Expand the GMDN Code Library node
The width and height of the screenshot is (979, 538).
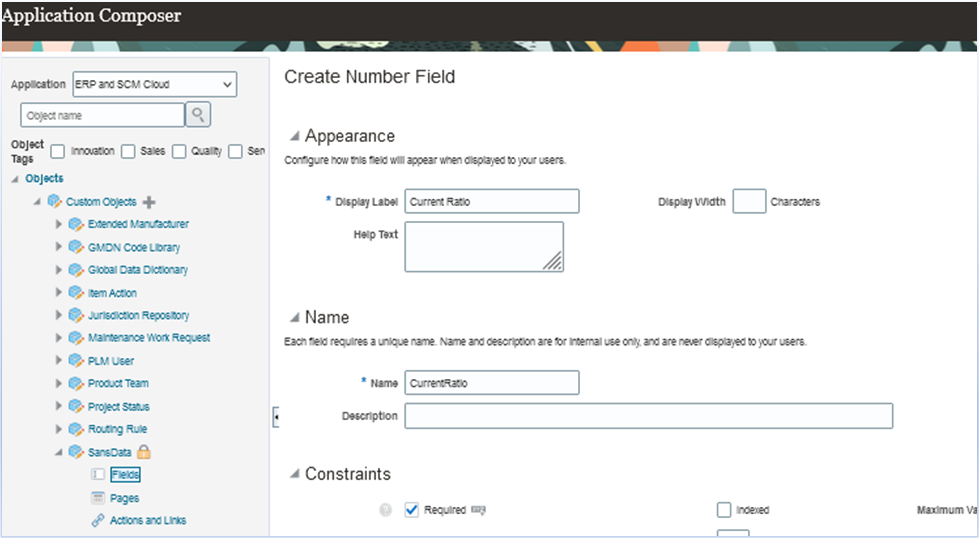click(x=59, y=247)
